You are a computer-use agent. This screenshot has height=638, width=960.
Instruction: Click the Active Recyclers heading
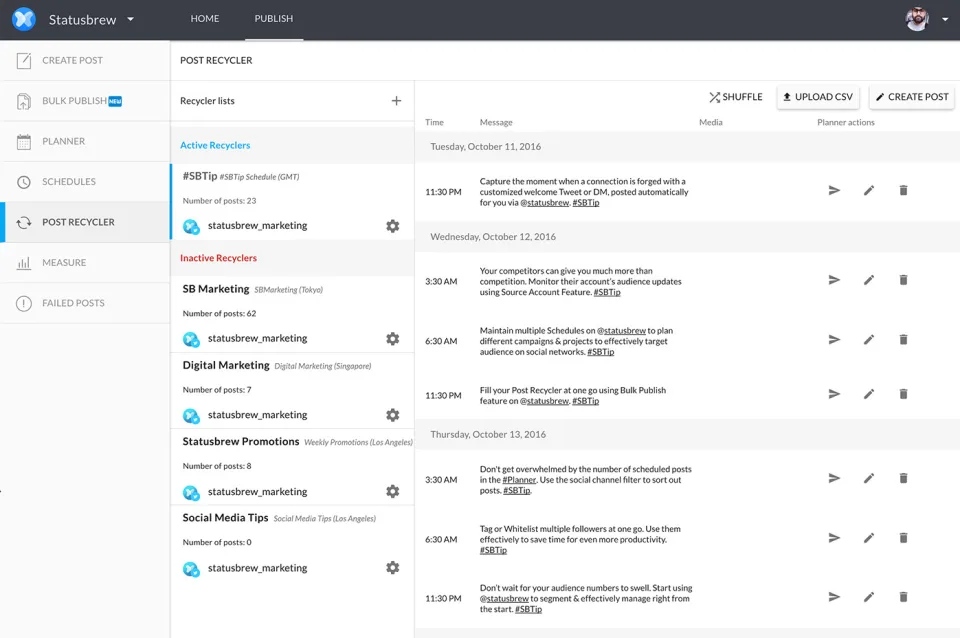[x=215, y=145]
